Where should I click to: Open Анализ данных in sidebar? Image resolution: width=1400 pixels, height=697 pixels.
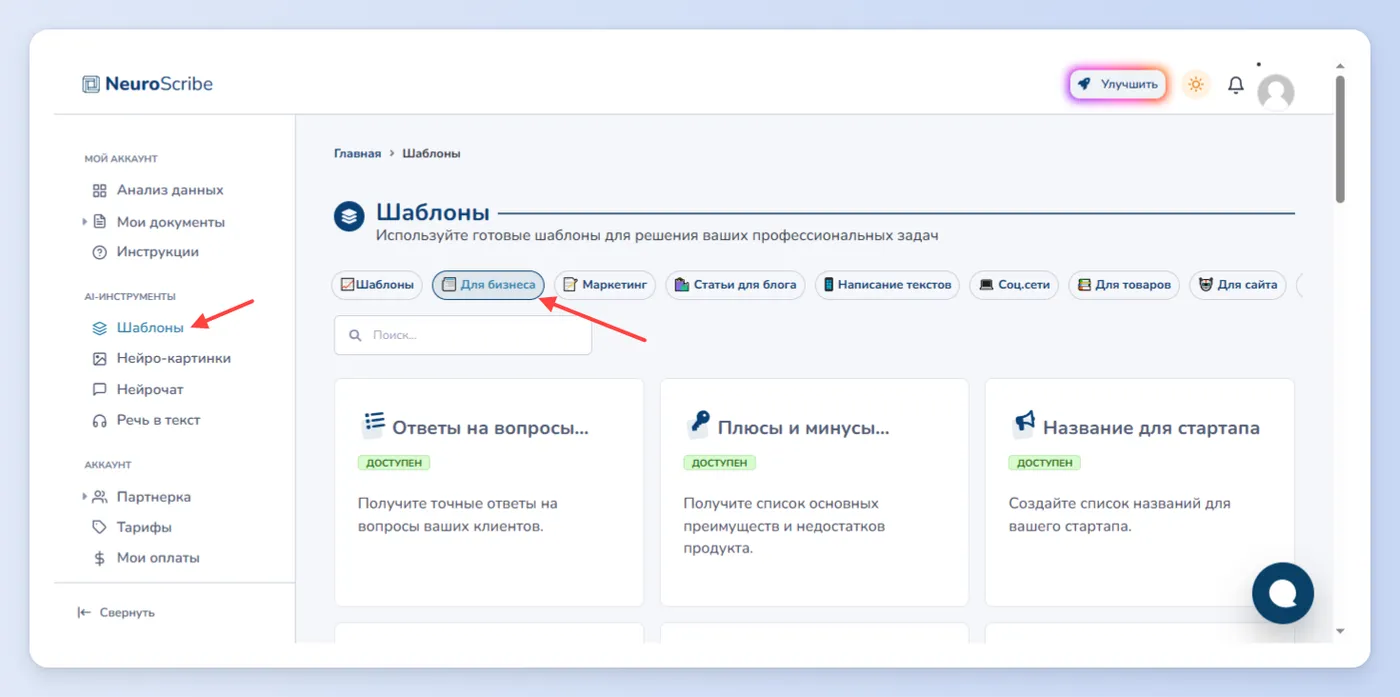click(157, 190)
